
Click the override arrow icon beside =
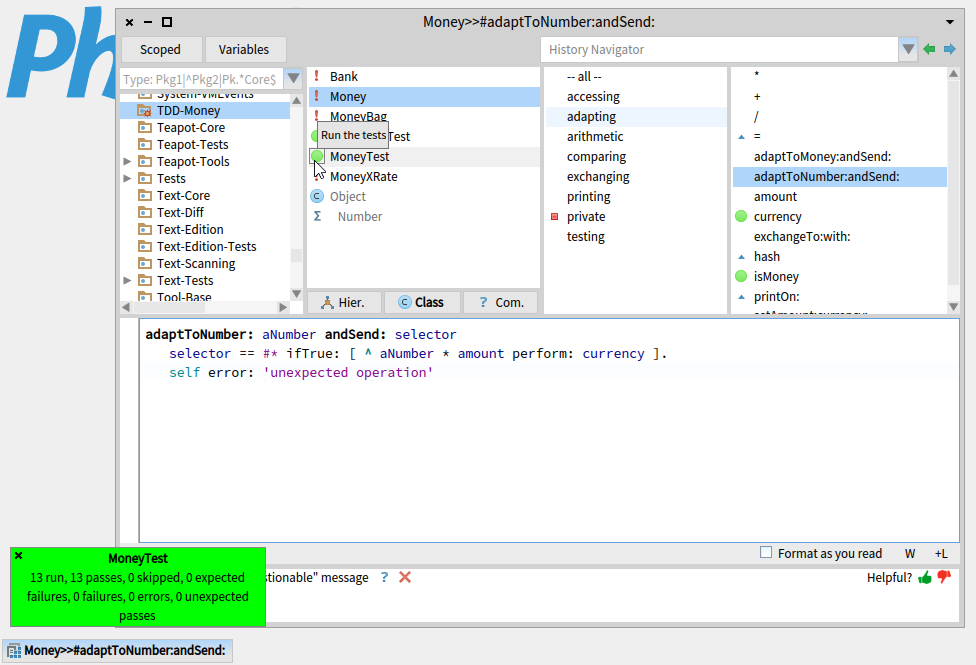741,136
